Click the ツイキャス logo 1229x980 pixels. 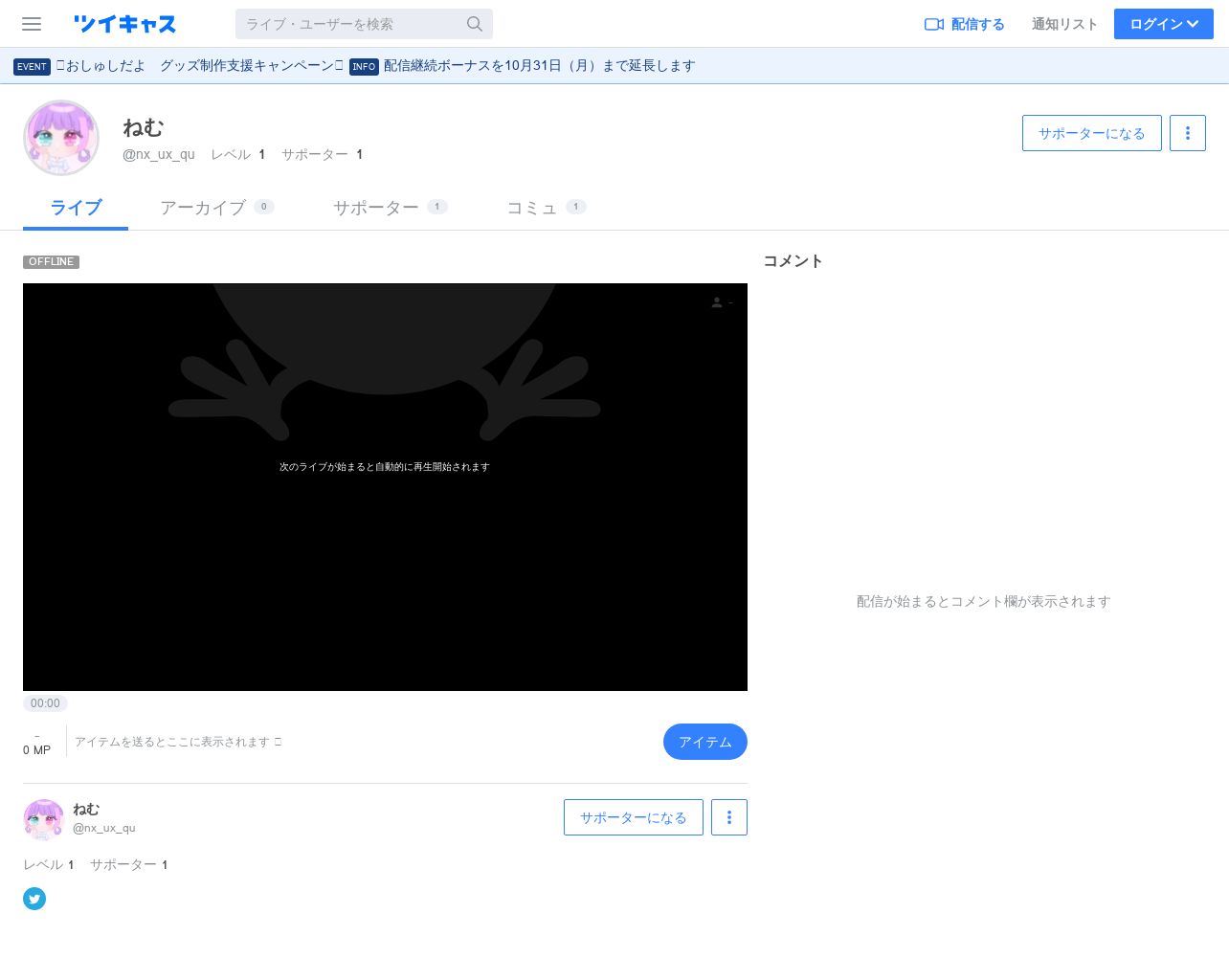(124, 24)
